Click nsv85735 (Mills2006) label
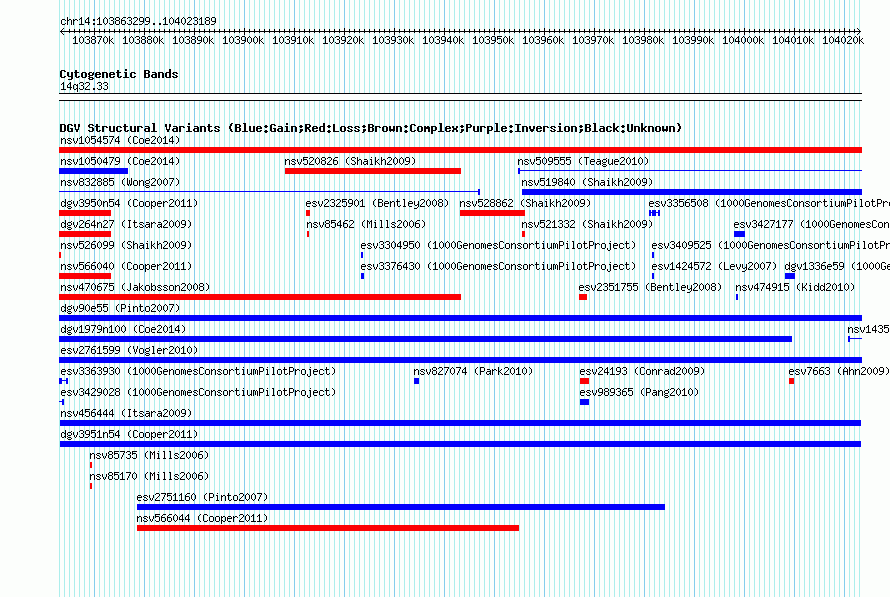The image size is (890, 597). (x=149, y=455)
